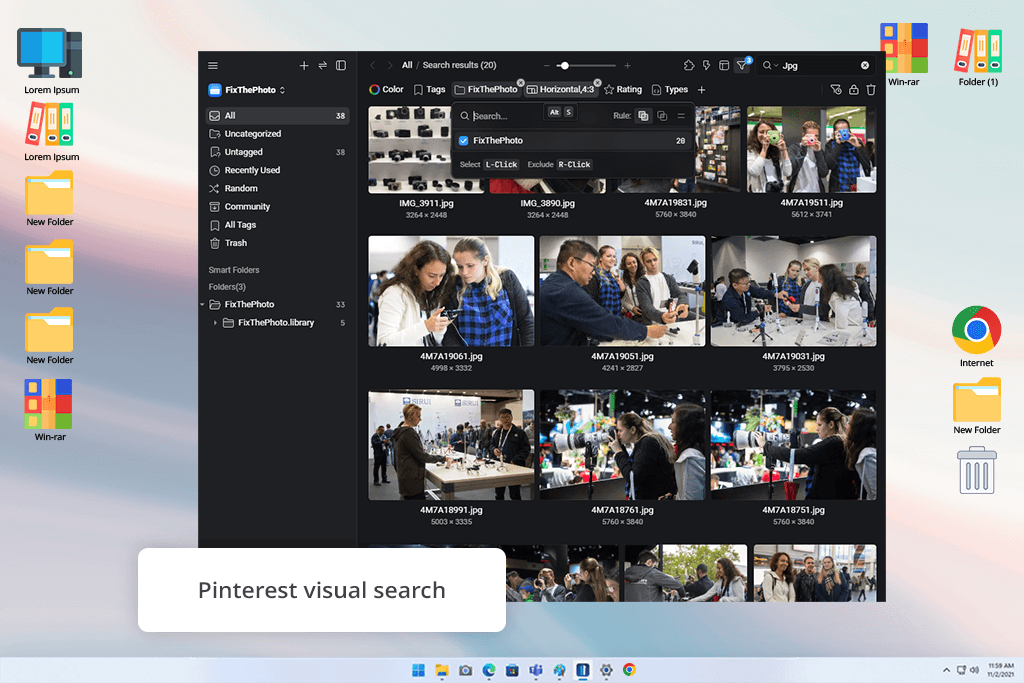
Task: Open search options dropdown beside magnifier
Action: click(776, 65)
